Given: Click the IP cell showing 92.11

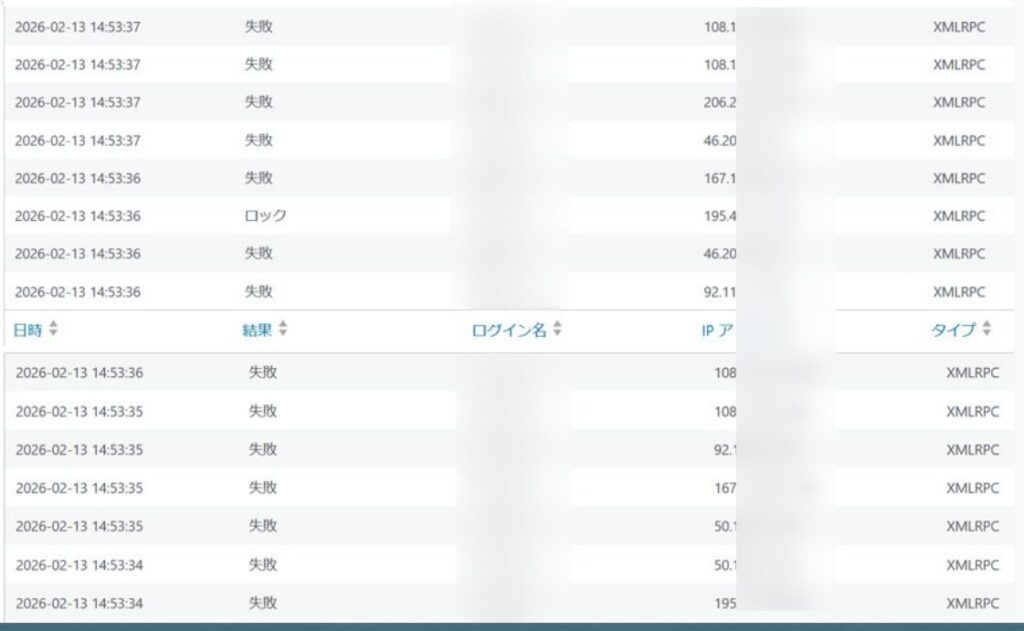Looking at the screenshot, I should click(720, 292).
